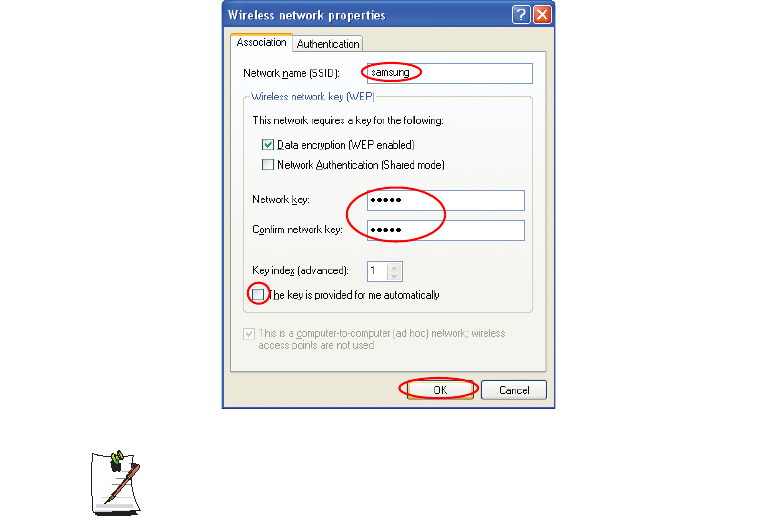Switch to the Authentication tab
This screenshot has width=782, height=520.
pos(328,44)
